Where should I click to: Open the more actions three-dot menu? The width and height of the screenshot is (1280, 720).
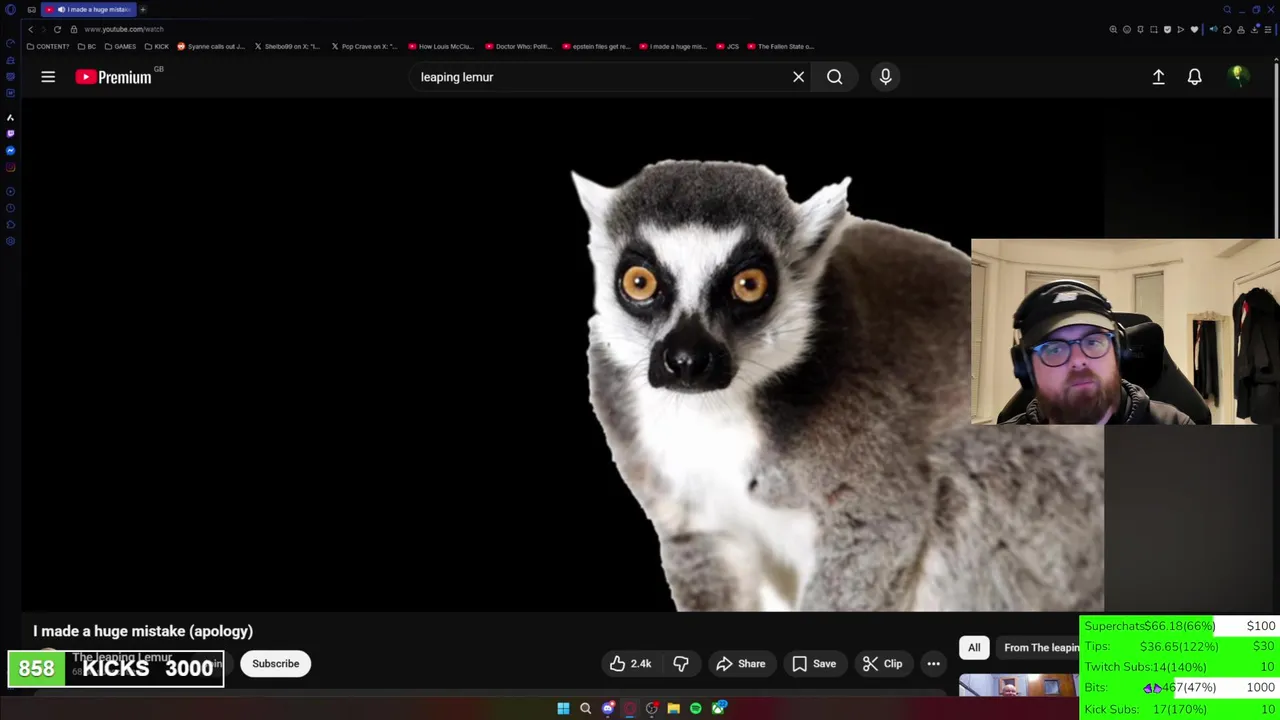click(x=933, y=664)
